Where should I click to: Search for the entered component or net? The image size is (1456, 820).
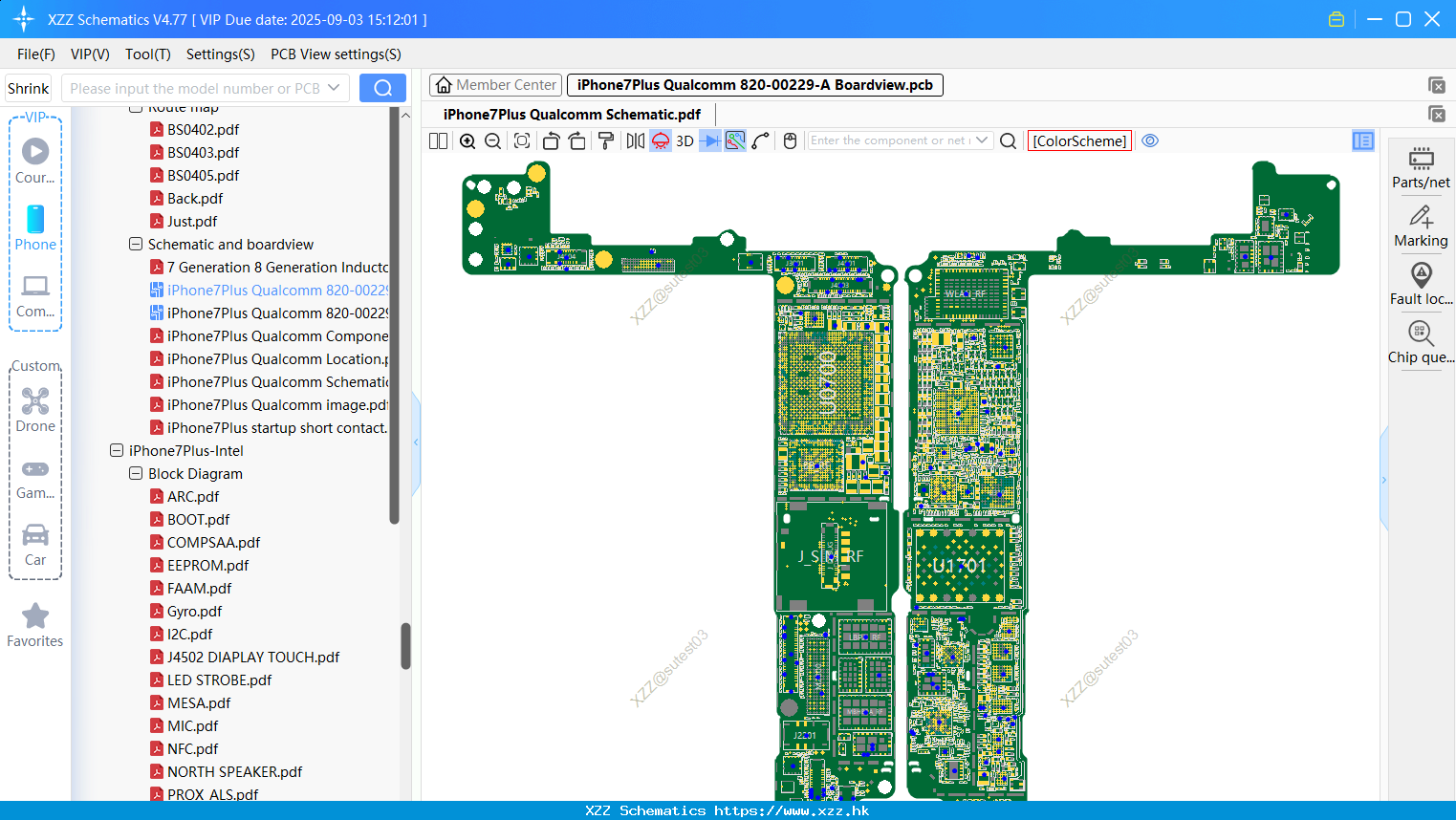[x=1008, y=140]
